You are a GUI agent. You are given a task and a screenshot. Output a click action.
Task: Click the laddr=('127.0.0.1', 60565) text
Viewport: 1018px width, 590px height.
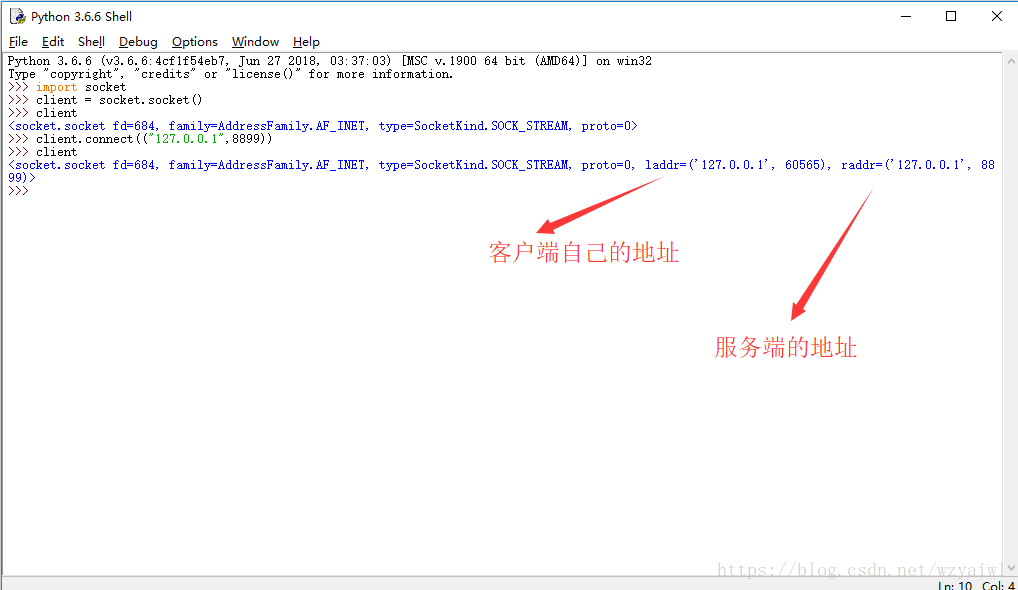[738, 165]
